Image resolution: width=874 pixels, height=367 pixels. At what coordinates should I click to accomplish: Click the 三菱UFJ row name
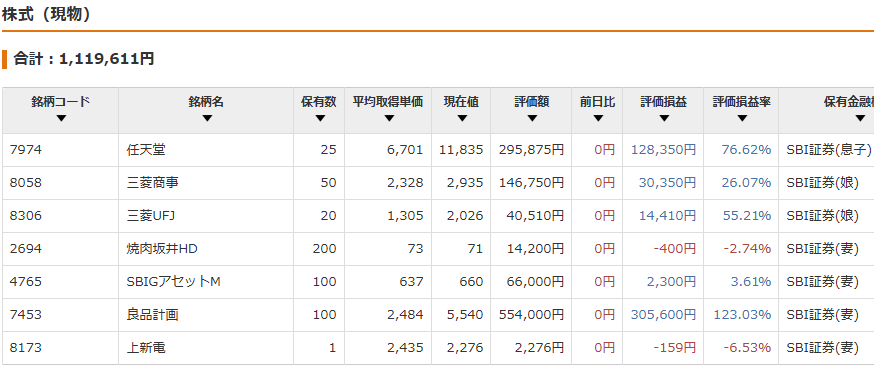pyautogui.click(x=151, y=215)
